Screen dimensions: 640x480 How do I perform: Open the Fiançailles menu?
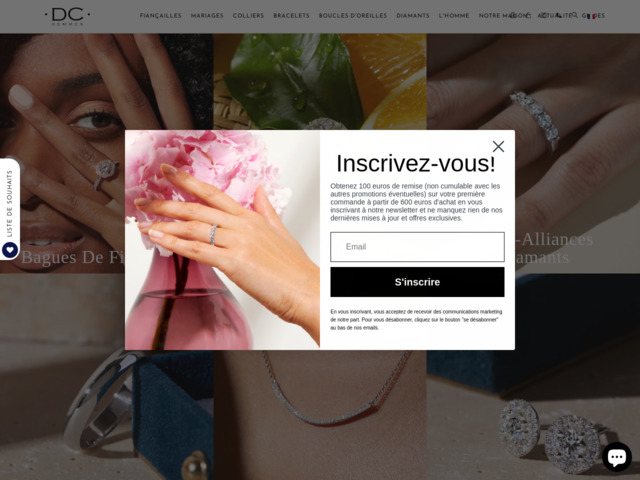pyautogui.click(x=160, y=16)
